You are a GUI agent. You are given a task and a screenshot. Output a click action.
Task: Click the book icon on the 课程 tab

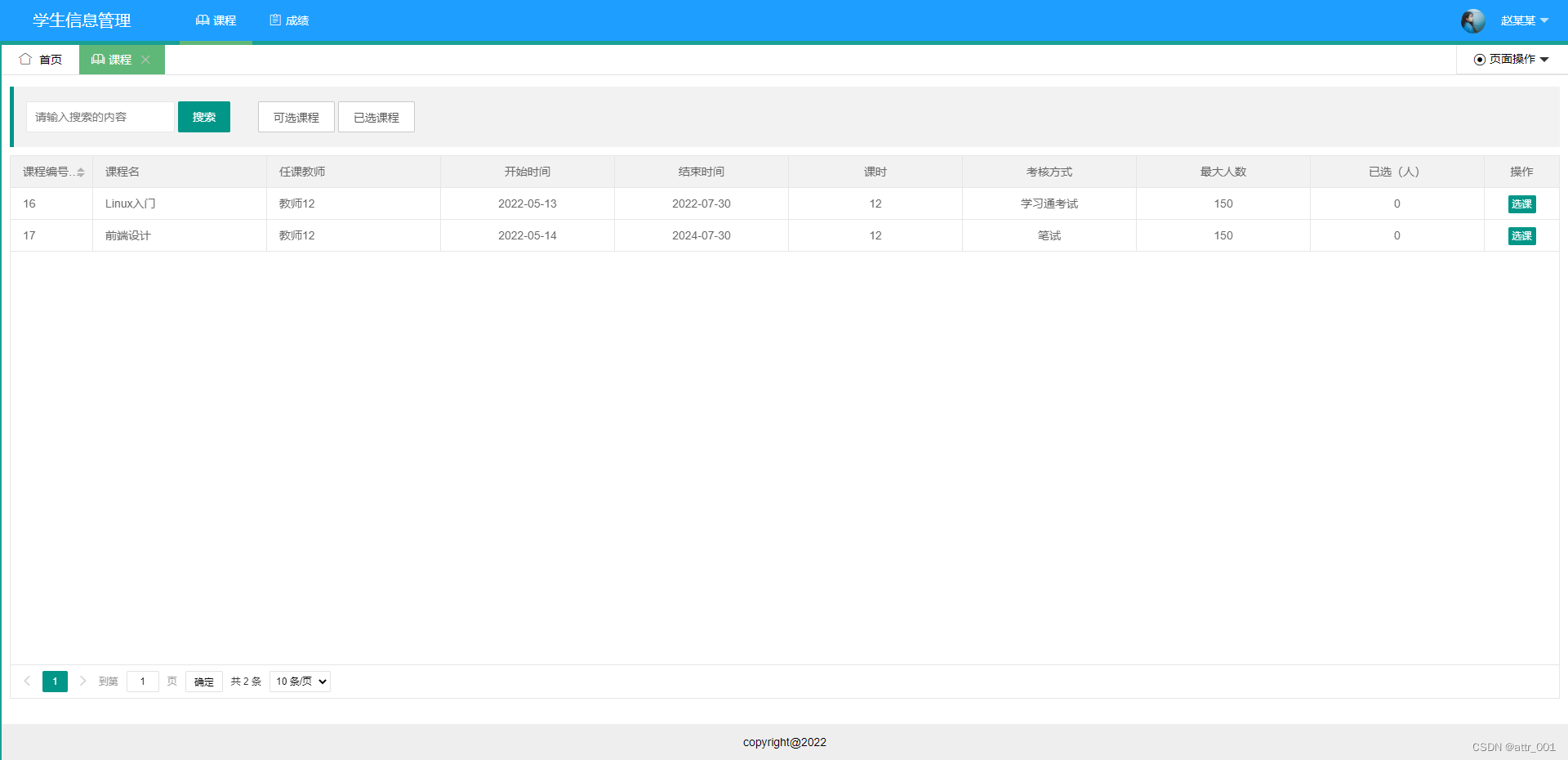(x=97, y=59)
